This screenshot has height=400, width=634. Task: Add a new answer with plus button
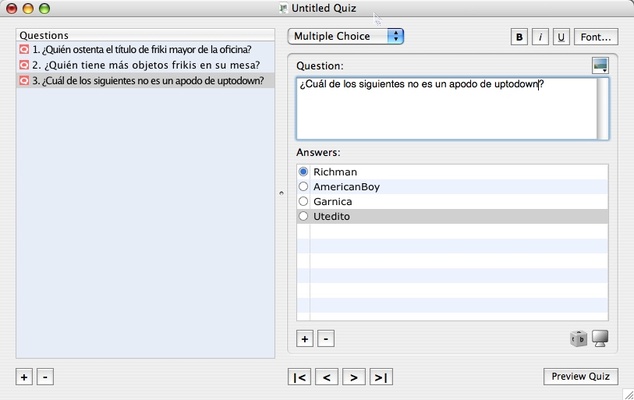(x=305, y=339)
